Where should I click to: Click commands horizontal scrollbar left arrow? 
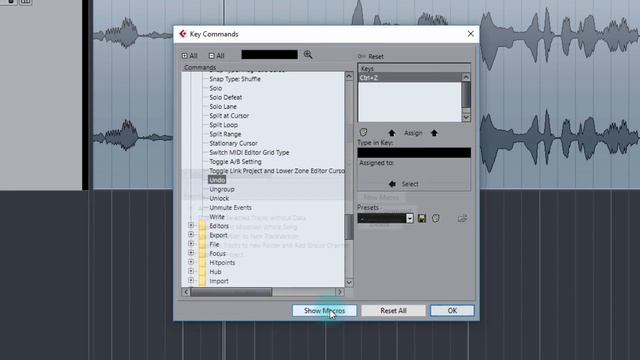tap(186, 292)
